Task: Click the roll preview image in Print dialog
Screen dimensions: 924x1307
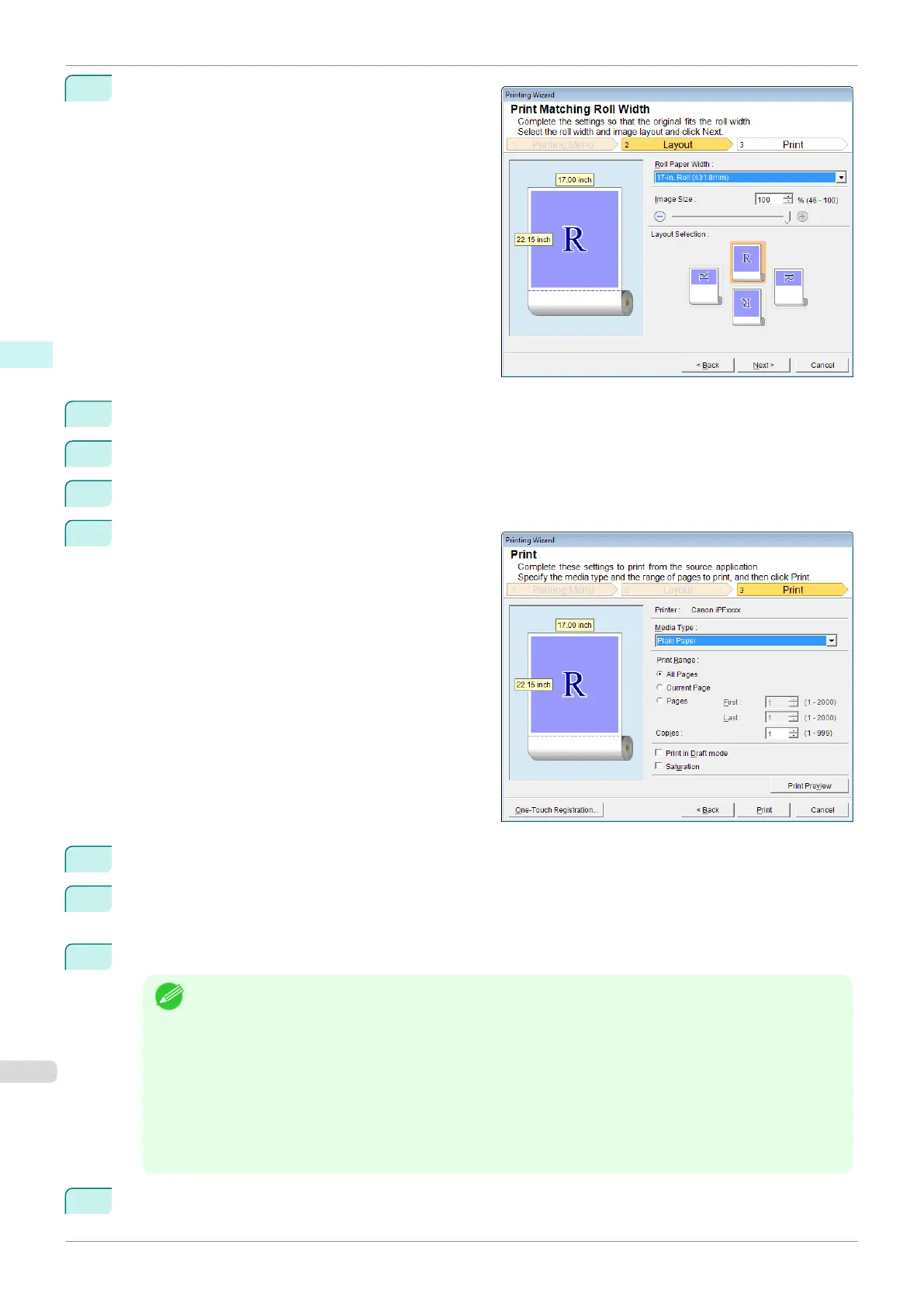Action: [576, 693]
